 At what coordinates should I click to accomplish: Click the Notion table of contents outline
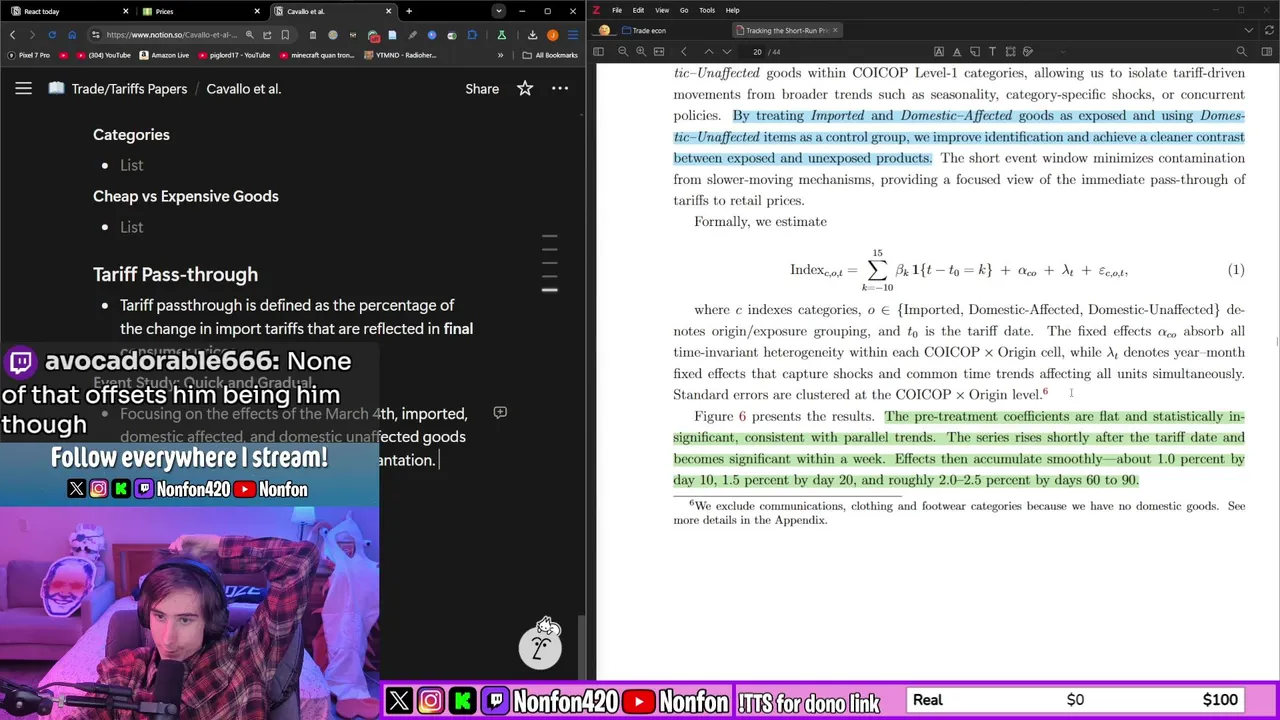[549, 264]
